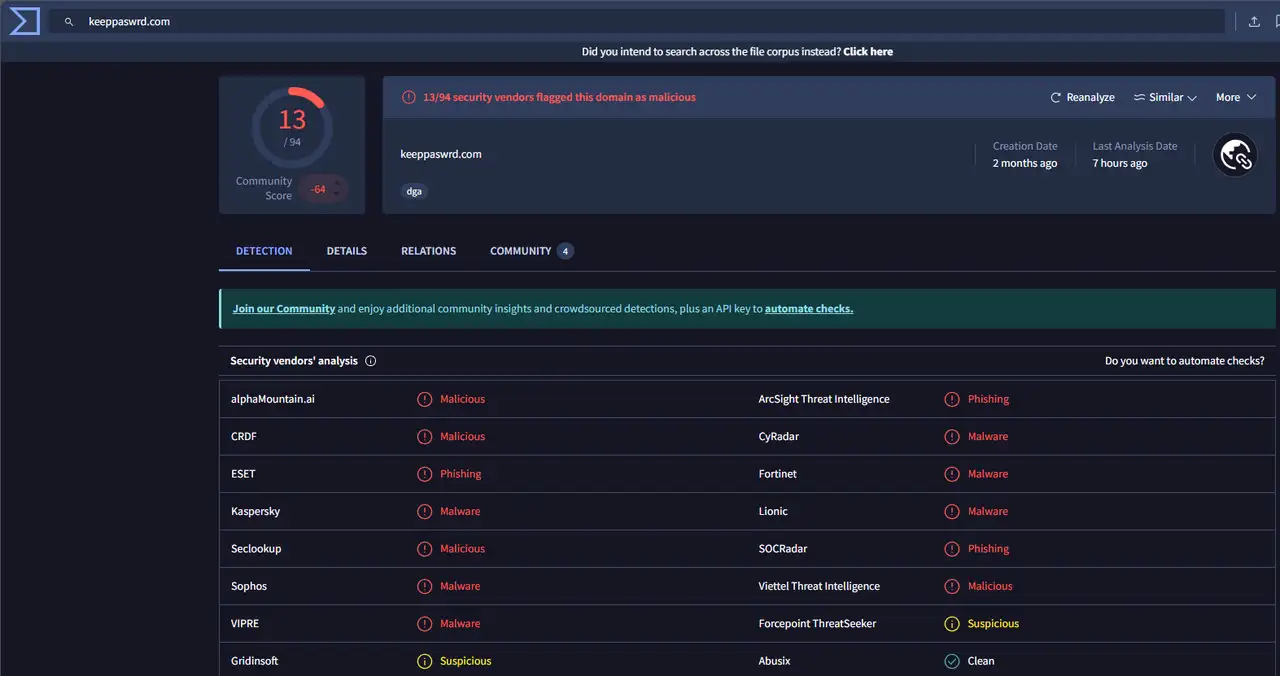The width and height of the screenshot is (1280, 676).
Task: Click the 'Last Analysis Date' label
Action: [x=1135, y=146]
